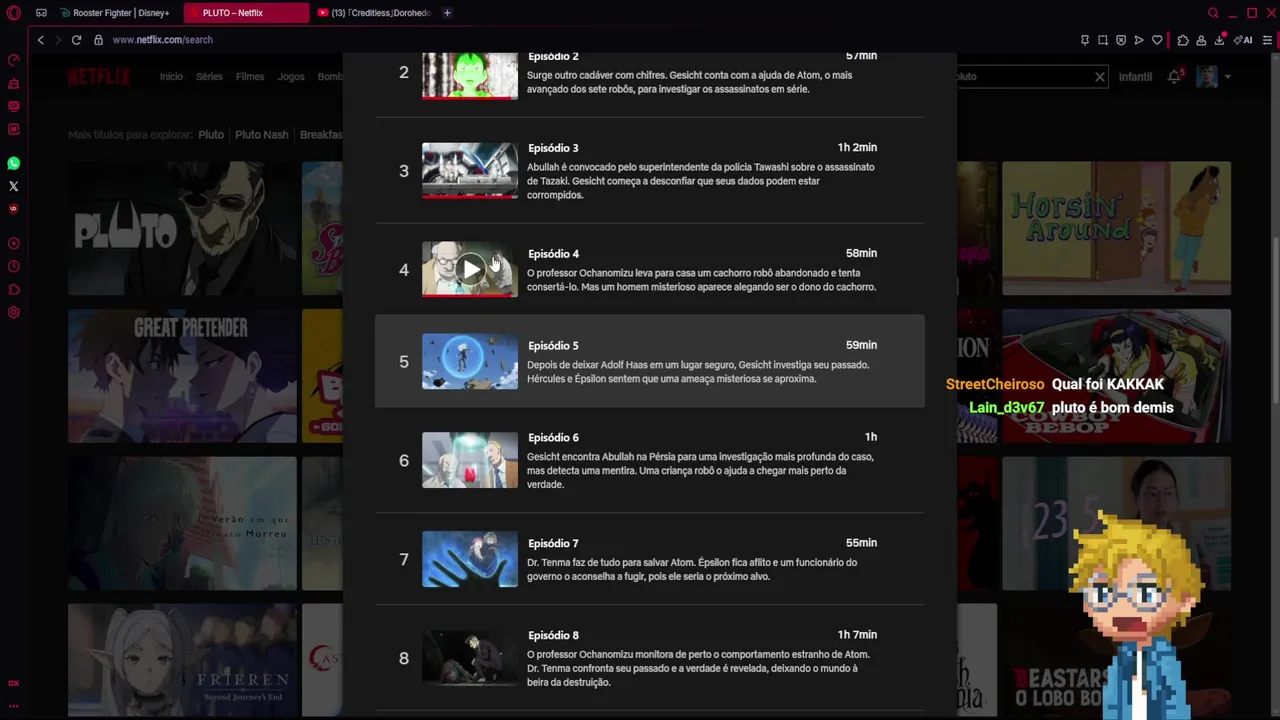The image size is (1280, 720).
Task: Open Cowboy Bebop poster in background results
Action: pos(1116,376)
